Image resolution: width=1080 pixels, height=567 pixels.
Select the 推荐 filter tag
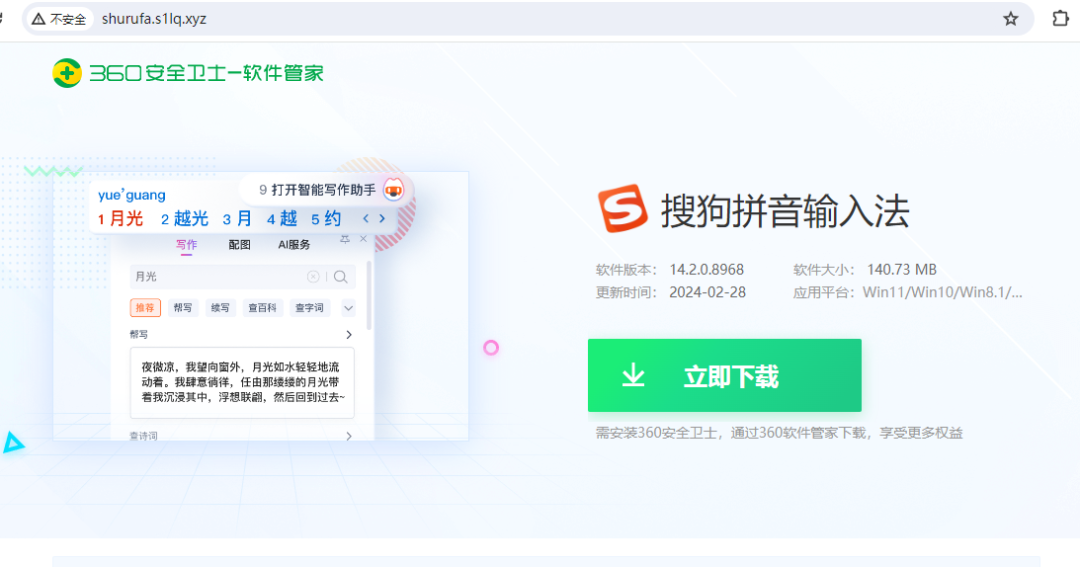click(x=145, y=308)
